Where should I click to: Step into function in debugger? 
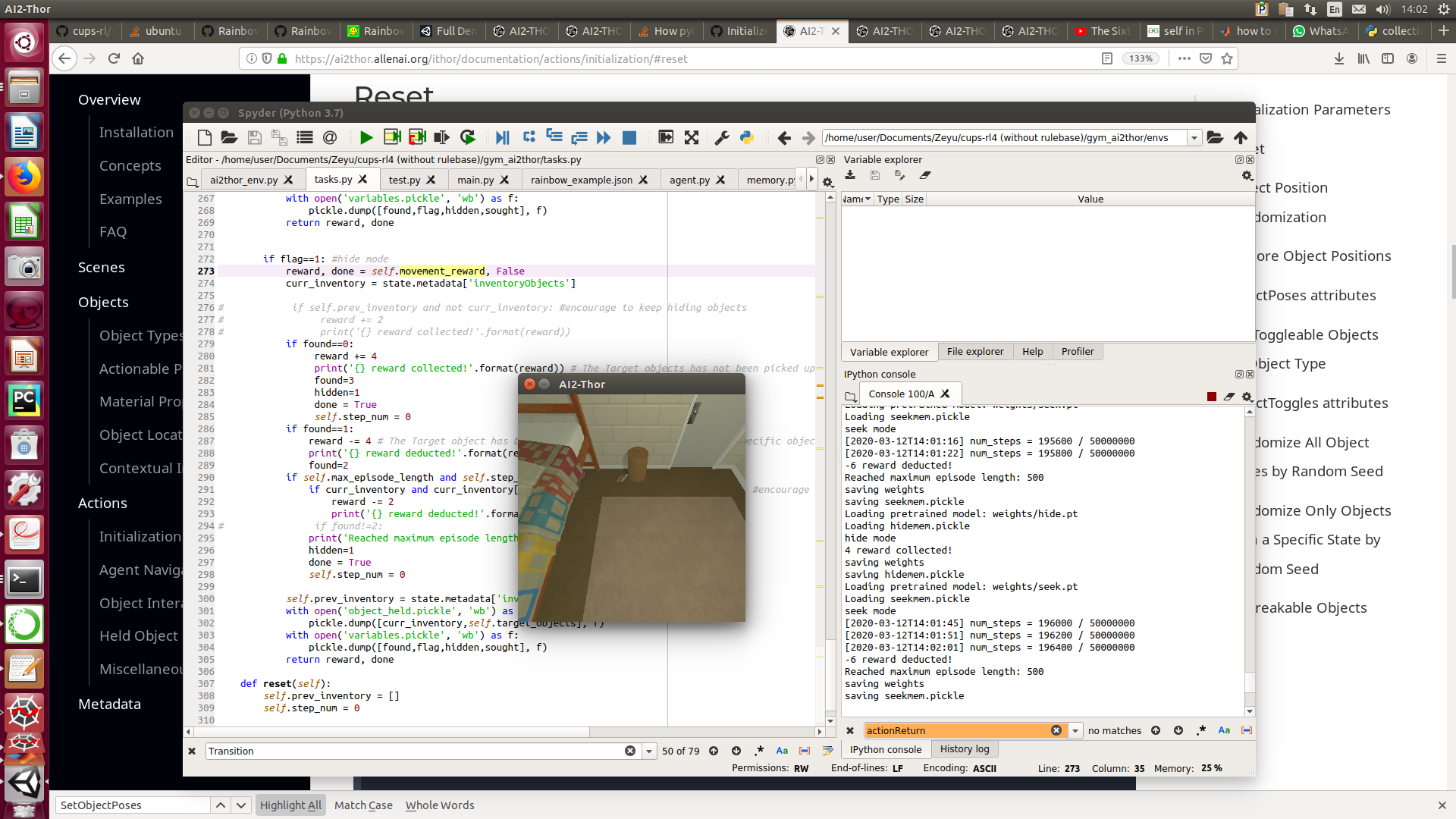pos(554,137)
